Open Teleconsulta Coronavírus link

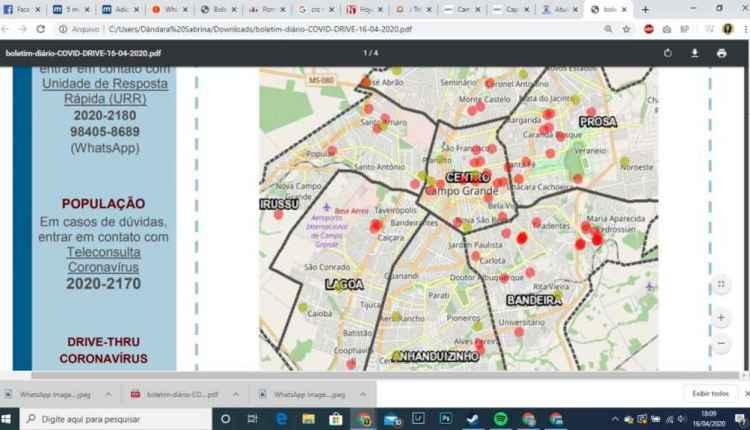pos(103,260)
